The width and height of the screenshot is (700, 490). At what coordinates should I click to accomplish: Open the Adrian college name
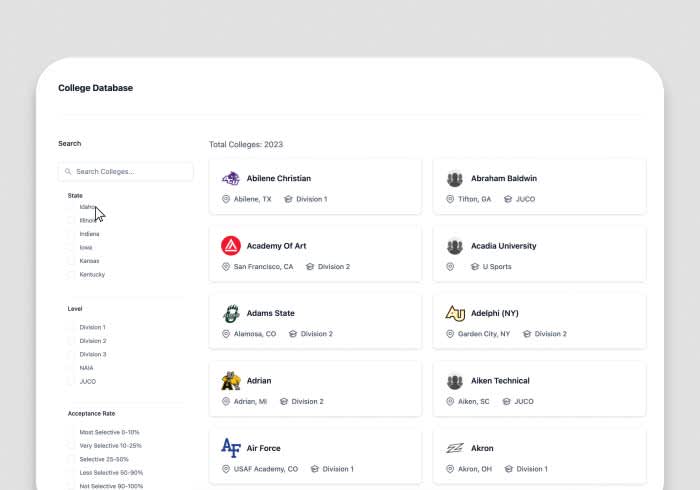(259, 381)
